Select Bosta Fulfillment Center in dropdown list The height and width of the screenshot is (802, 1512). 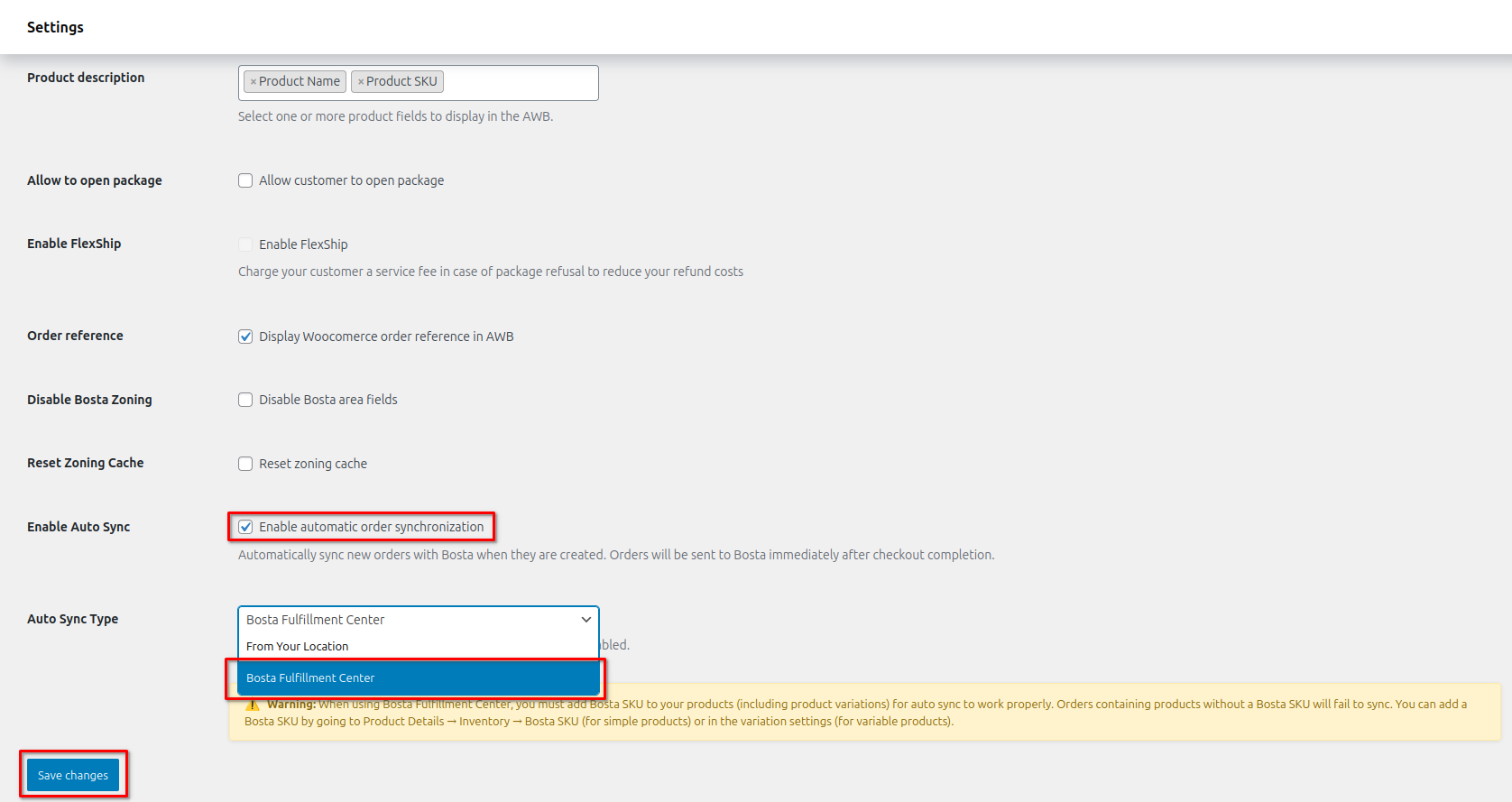pos(419,678)
